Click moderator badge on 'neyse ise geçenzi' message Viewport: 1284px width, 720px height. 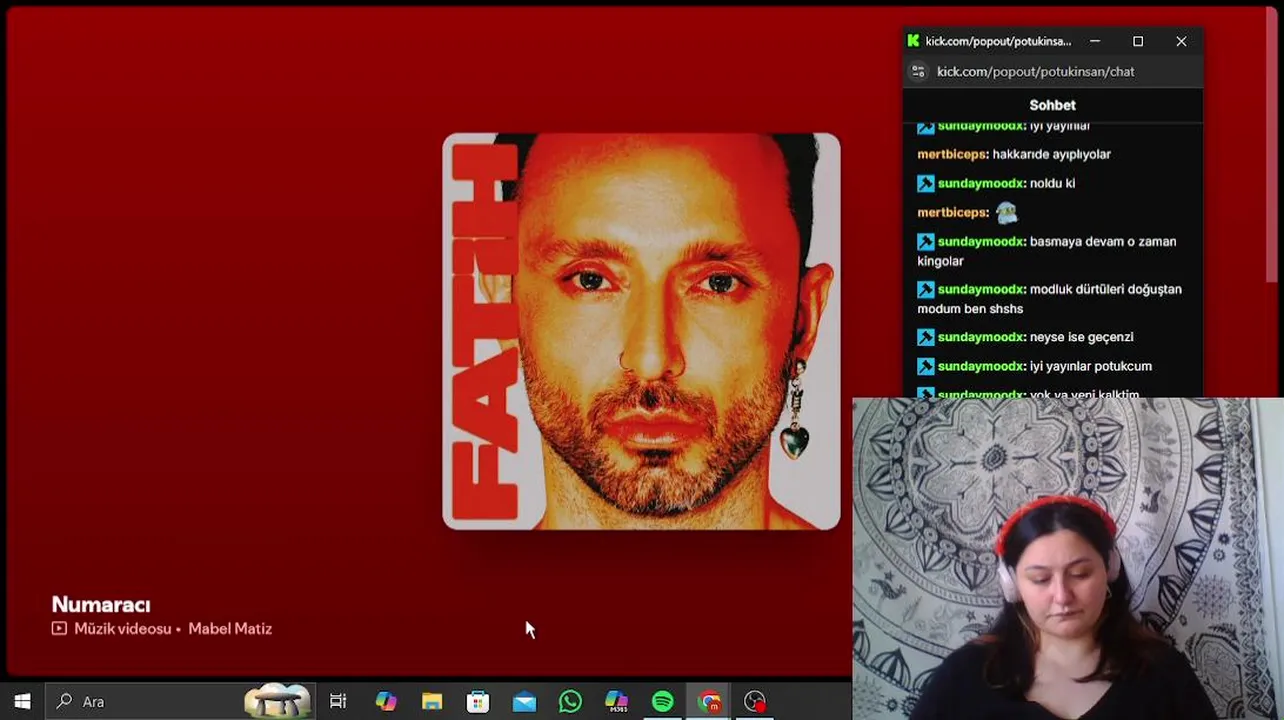pos(926,338)
